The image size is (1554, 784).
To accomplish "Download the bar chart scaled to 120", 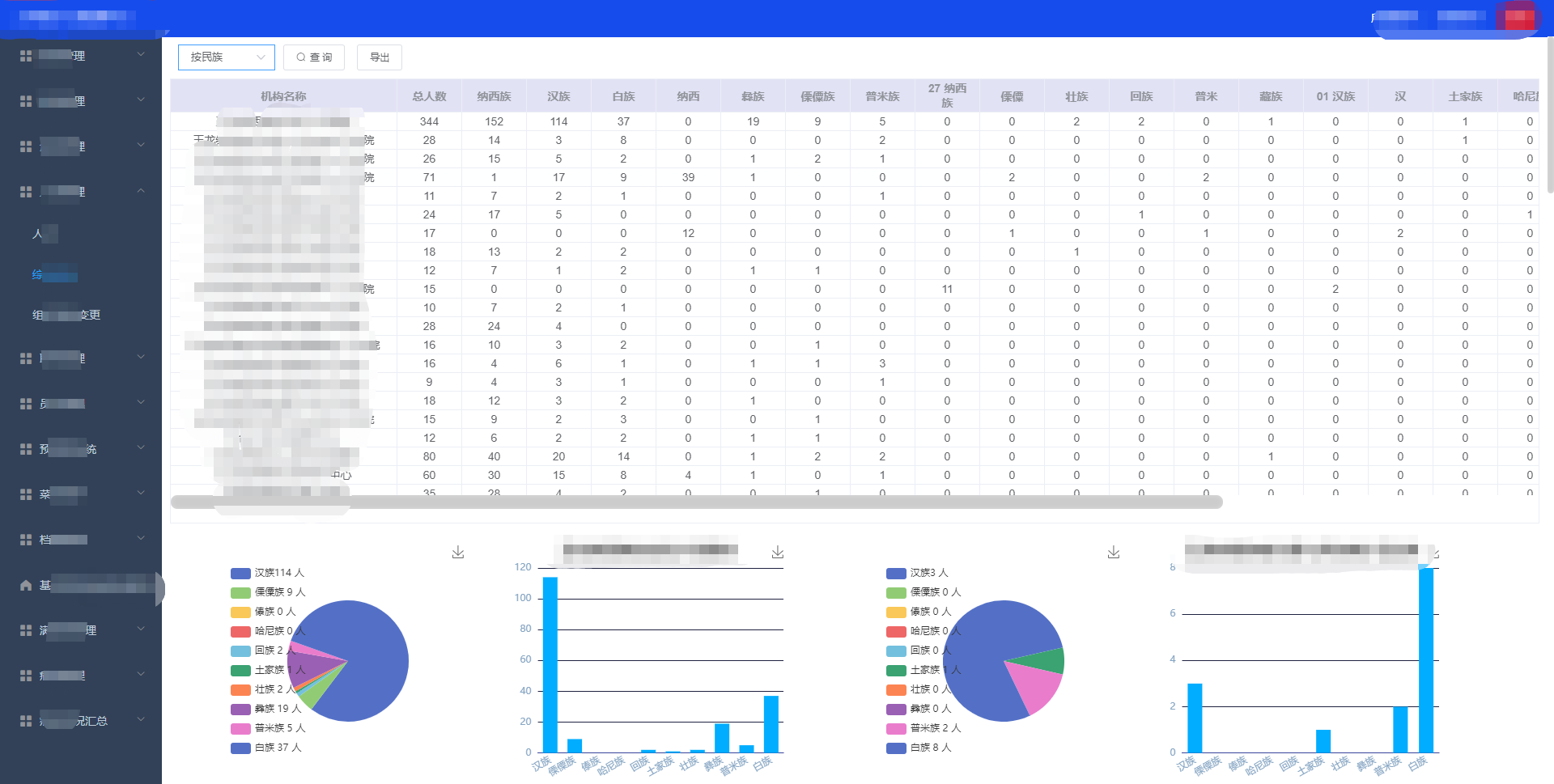I will [x=778, y=552].
